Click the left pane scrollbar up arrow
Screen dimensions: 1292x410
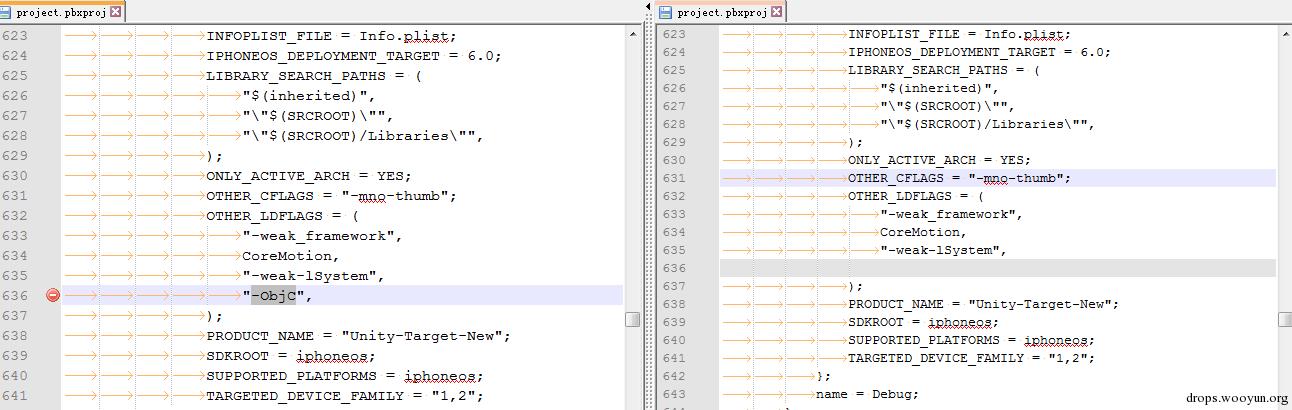[633, 35]
